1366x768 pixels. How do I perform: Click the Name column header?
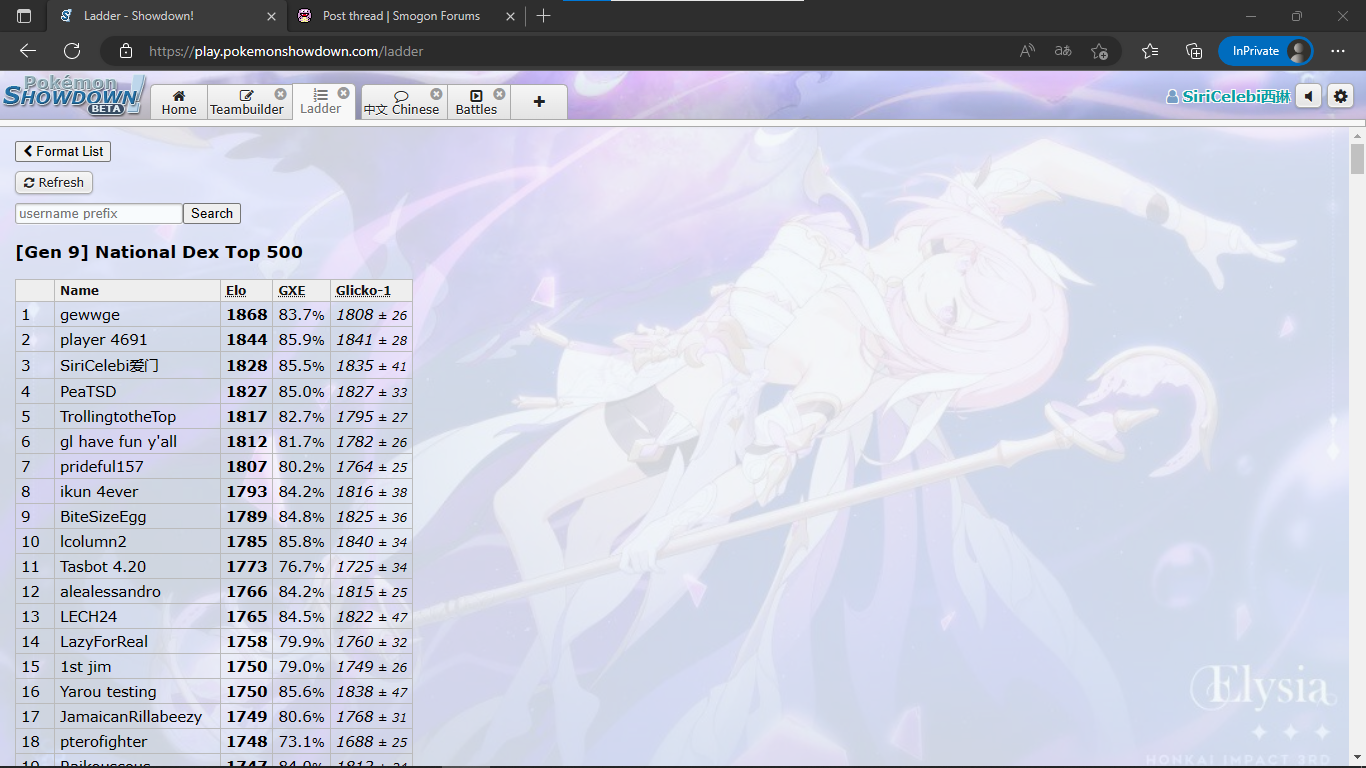(x=79, y=290)
